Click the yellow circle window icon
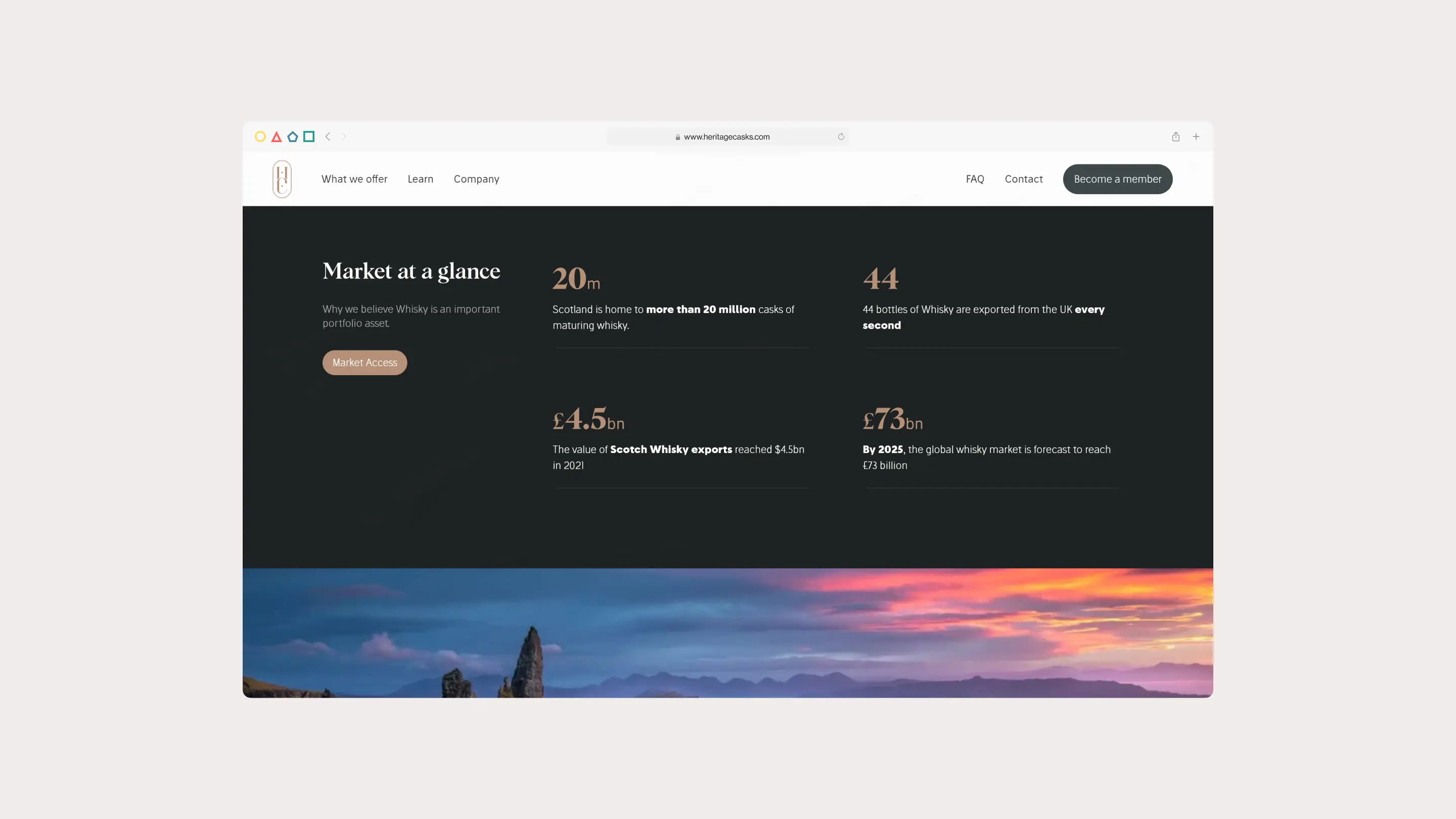The width and height of the screenshot is (1456, 819). click(260, 137)
